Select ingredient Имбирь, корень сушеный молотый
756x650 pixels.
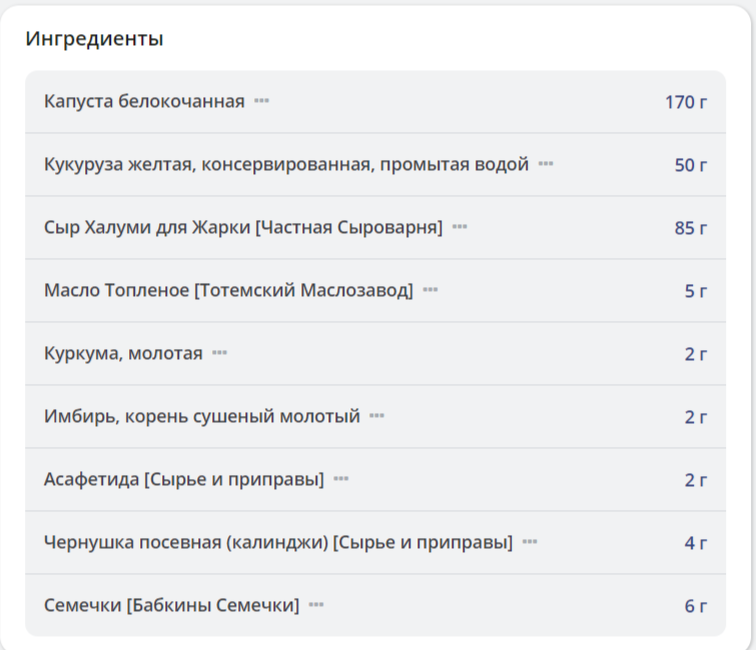(202, 416)
